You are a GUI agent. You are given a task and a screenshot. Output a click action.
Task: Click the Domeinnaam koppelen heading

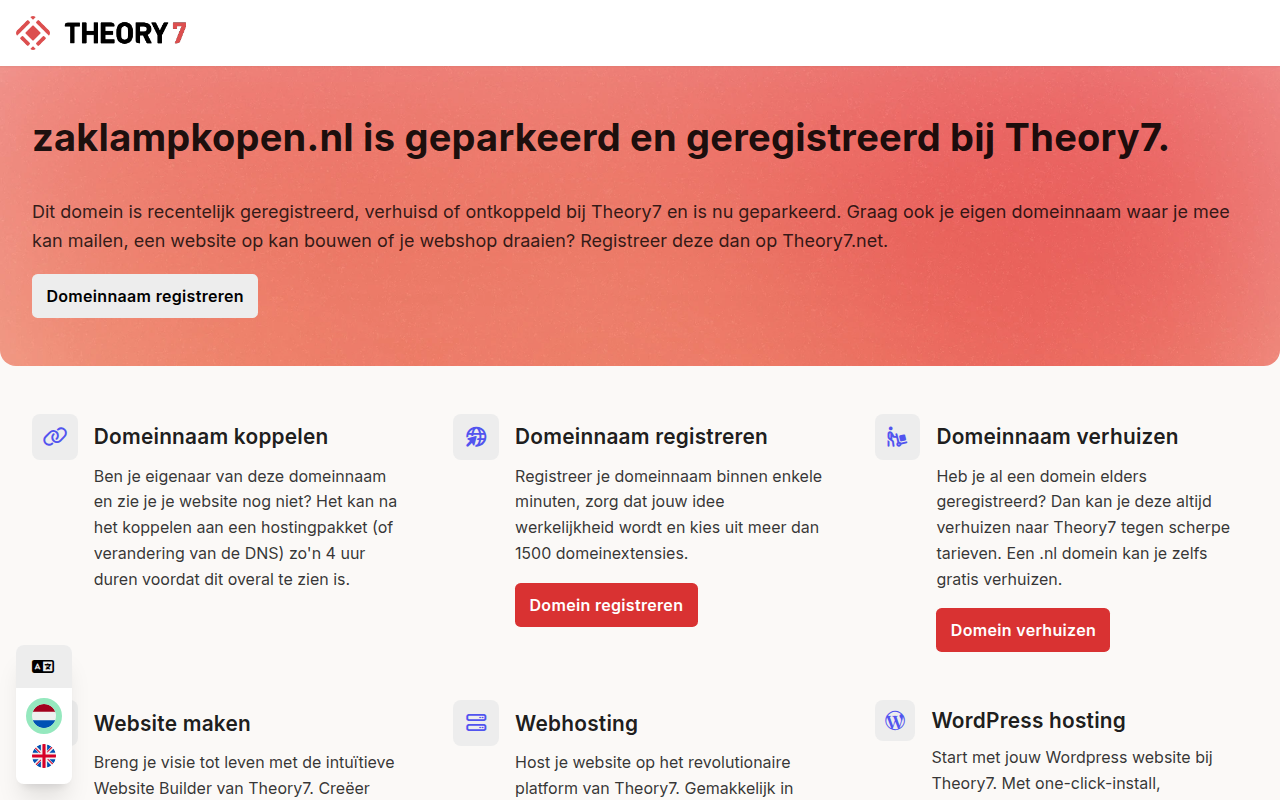coord(211,436)
